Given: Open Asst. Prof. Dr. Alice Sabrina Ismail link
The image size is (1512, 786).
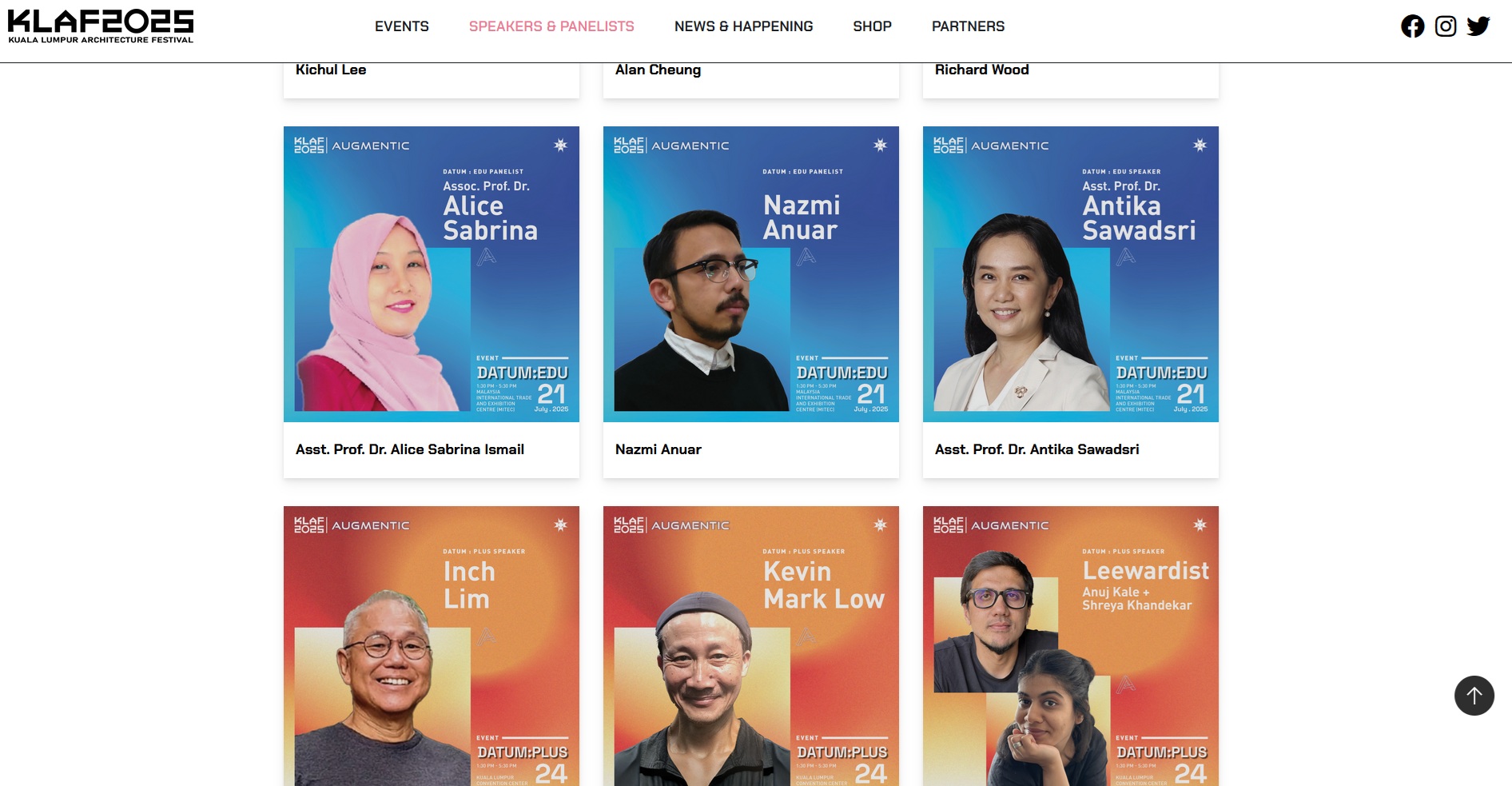Looking at the screenshot, I should point(410,449).
